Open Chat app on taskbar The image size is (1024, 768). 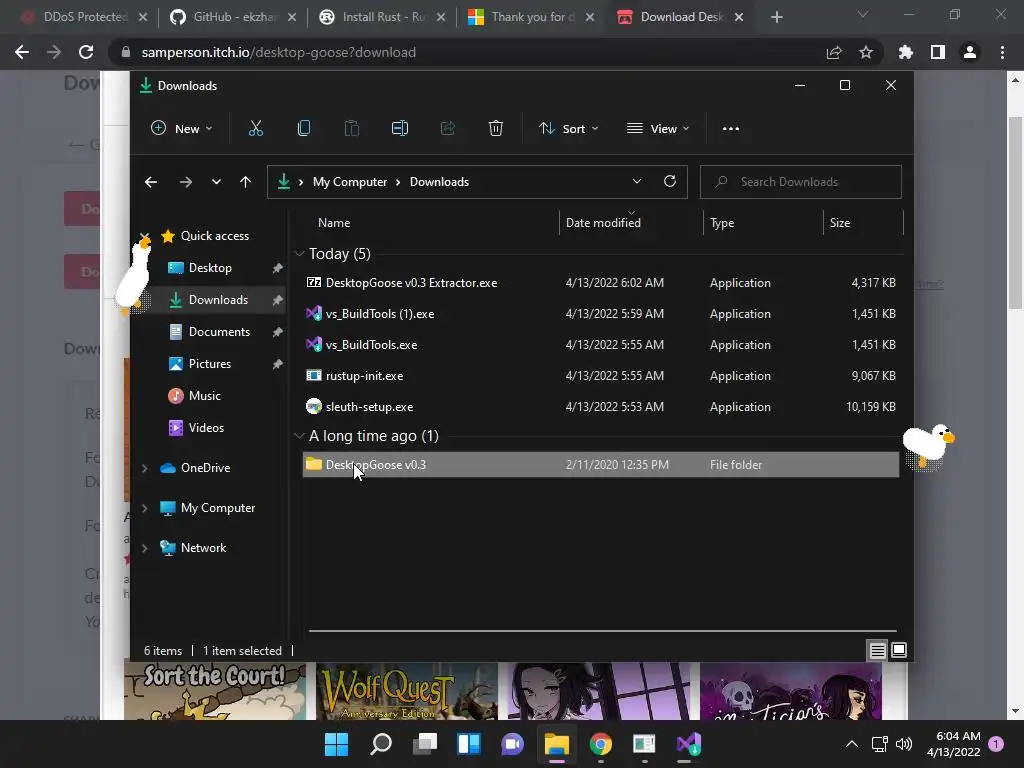[x=513, y=744]
